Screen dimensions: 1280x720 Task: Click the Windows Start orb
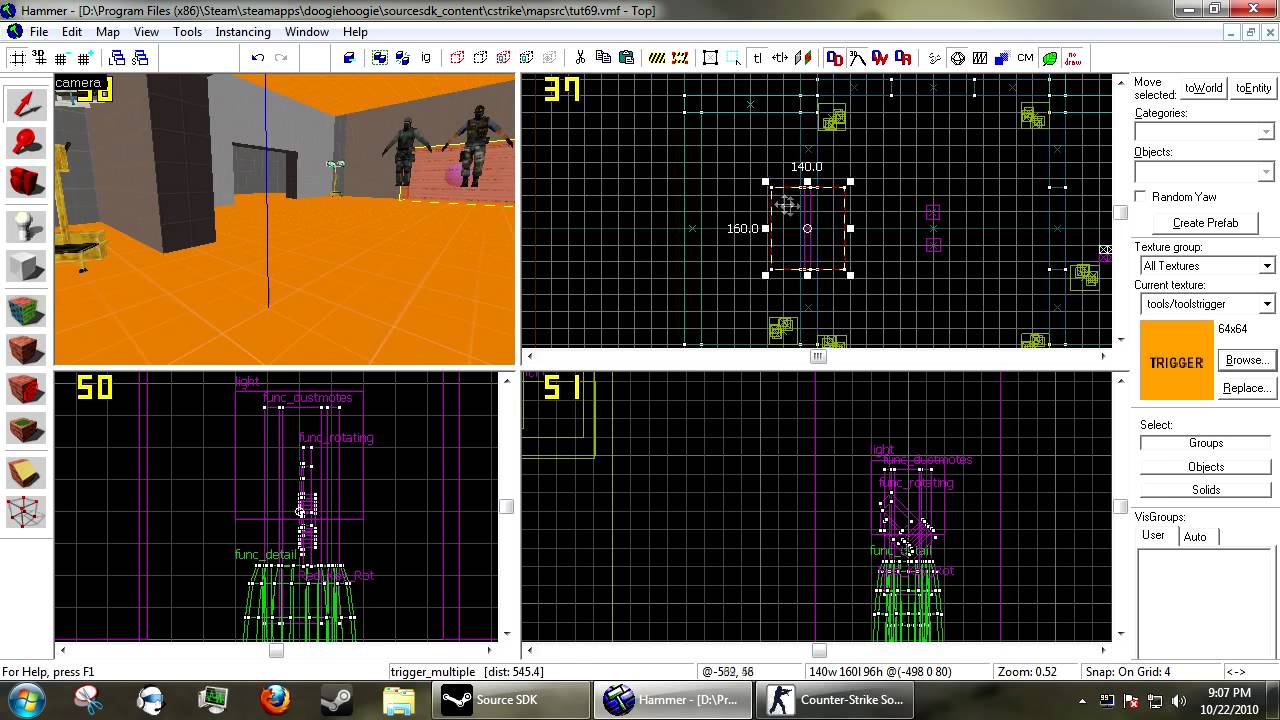tap(24, 699)
